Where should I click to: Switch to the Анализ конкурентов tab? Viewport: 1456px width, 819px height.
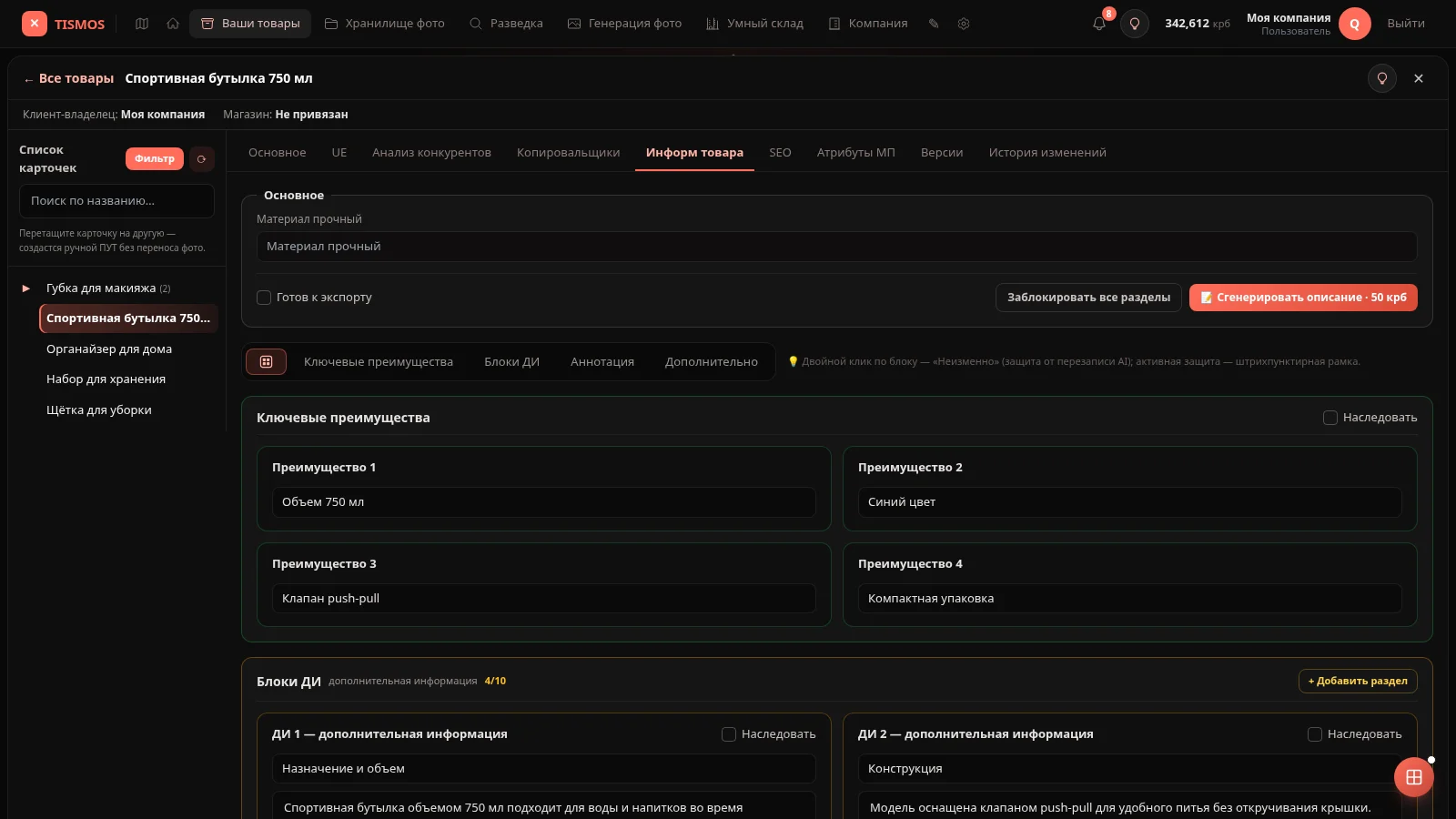[431, 153]
